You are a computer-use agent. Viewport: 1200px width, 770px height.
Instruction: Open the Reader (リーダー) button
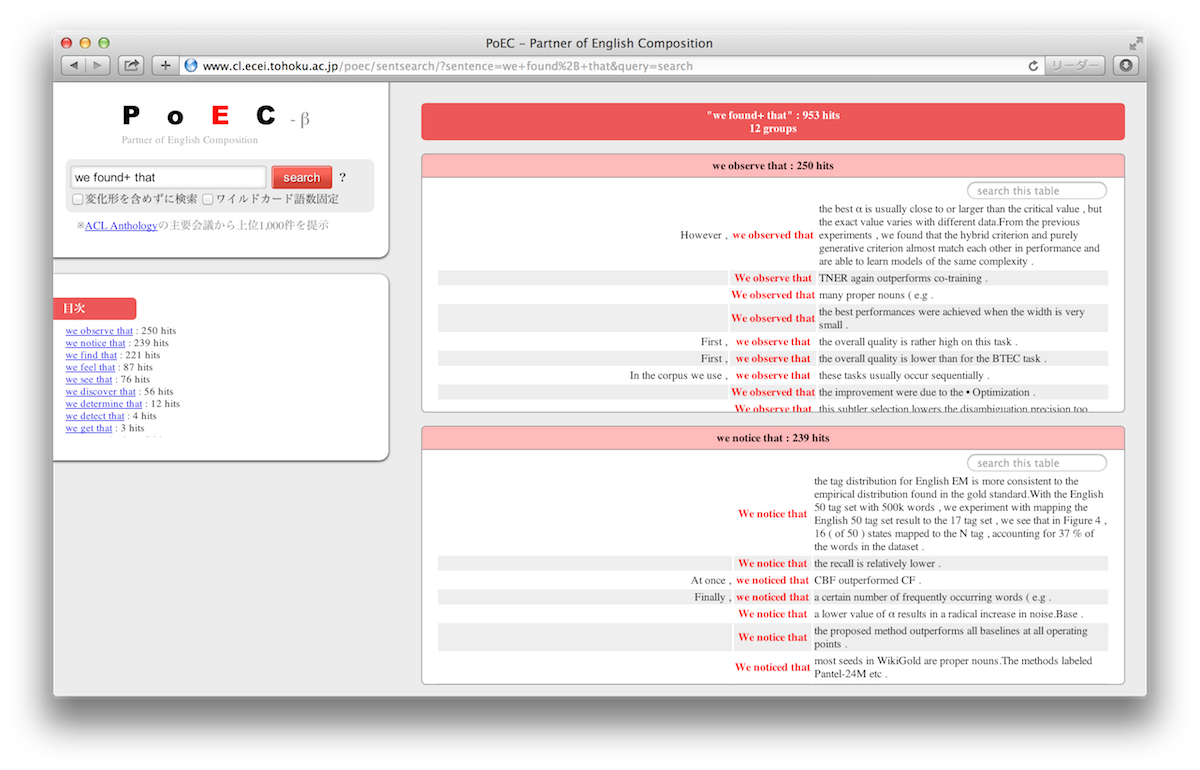coord(1075,66)
